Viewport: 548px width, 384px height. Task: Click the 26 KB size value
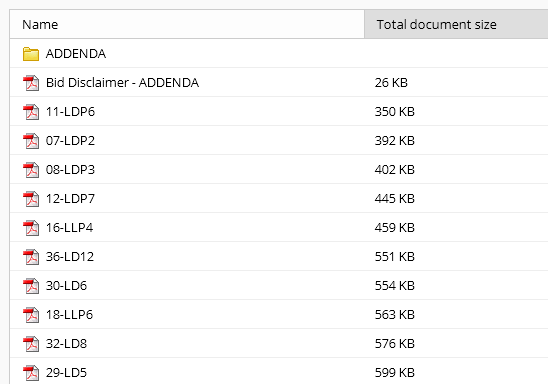[391, 83]
